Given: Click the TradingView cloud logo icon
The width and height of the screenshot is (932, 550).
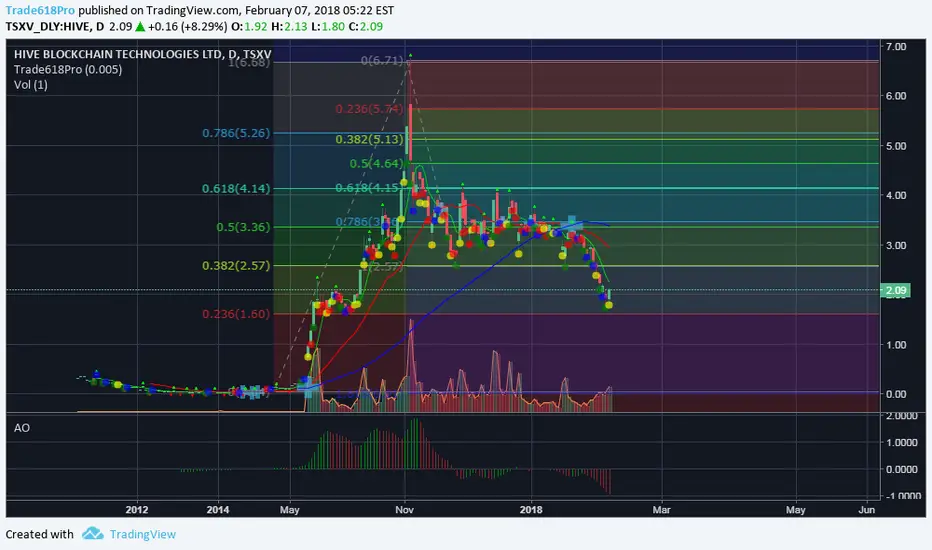Looking at the screenshot, I should [93, 533].
